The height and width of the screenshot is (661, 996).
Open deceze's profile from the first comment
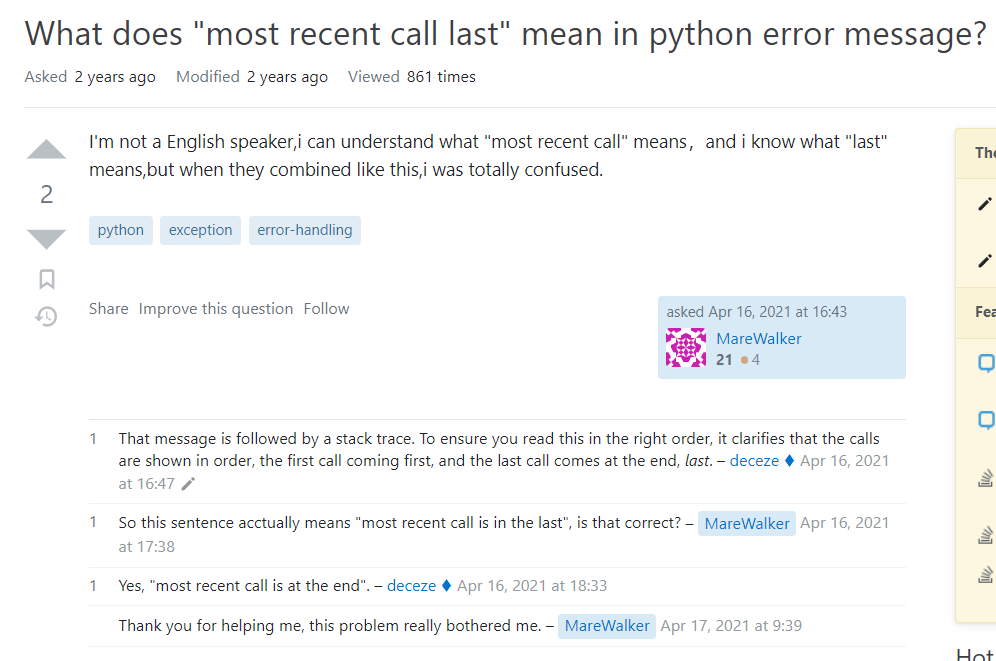click(x=754, y=461)
